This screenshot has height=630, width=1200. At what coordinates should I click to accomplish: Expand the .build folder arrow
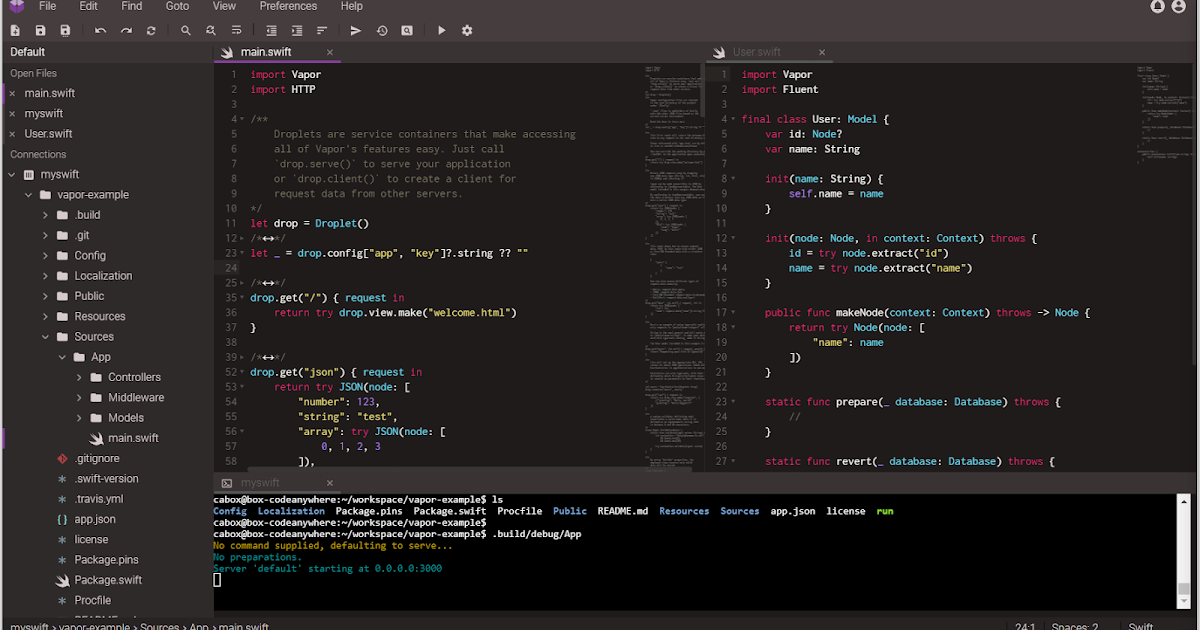[x=46, y=215]
